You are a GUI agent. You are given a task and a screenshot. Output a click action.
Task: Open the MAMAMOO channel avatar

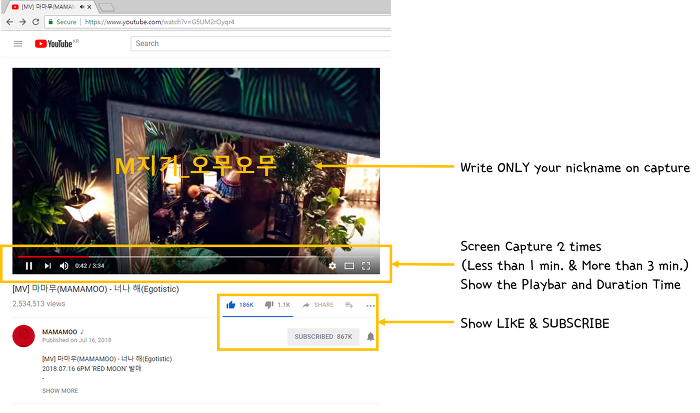24,336
